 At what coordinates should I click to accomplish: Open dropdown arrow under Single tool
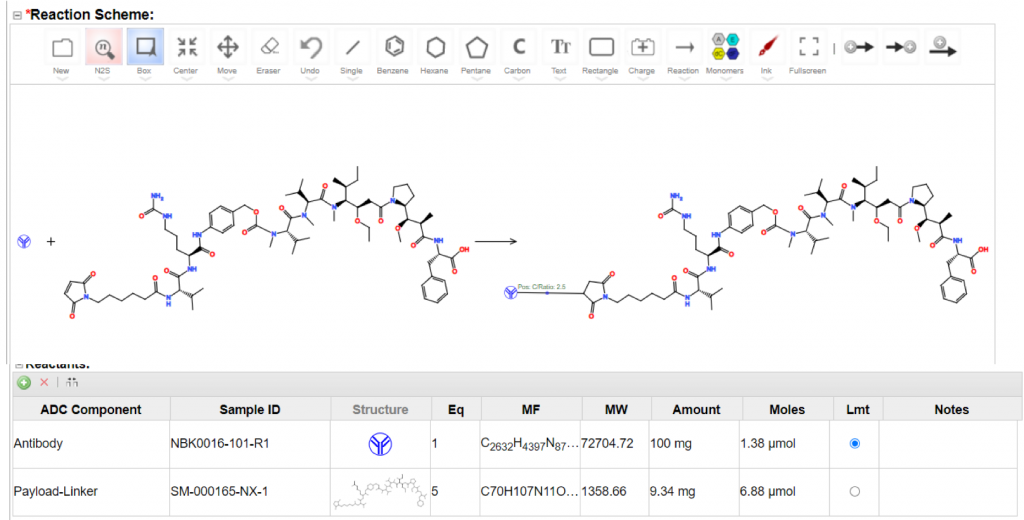point(352,79)
